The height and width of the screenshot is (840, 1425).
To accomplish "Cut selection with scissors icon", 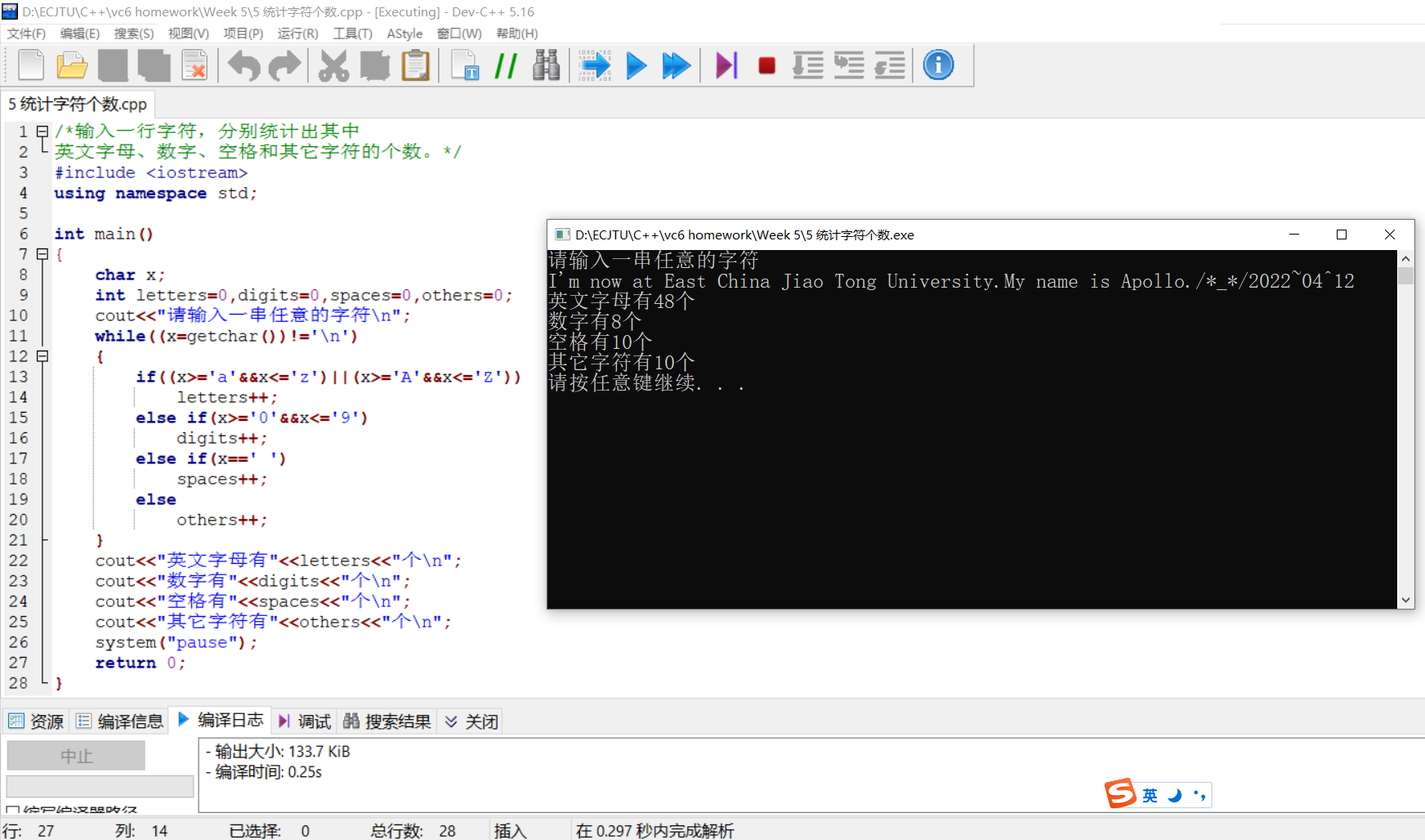I will click(333, 65).
